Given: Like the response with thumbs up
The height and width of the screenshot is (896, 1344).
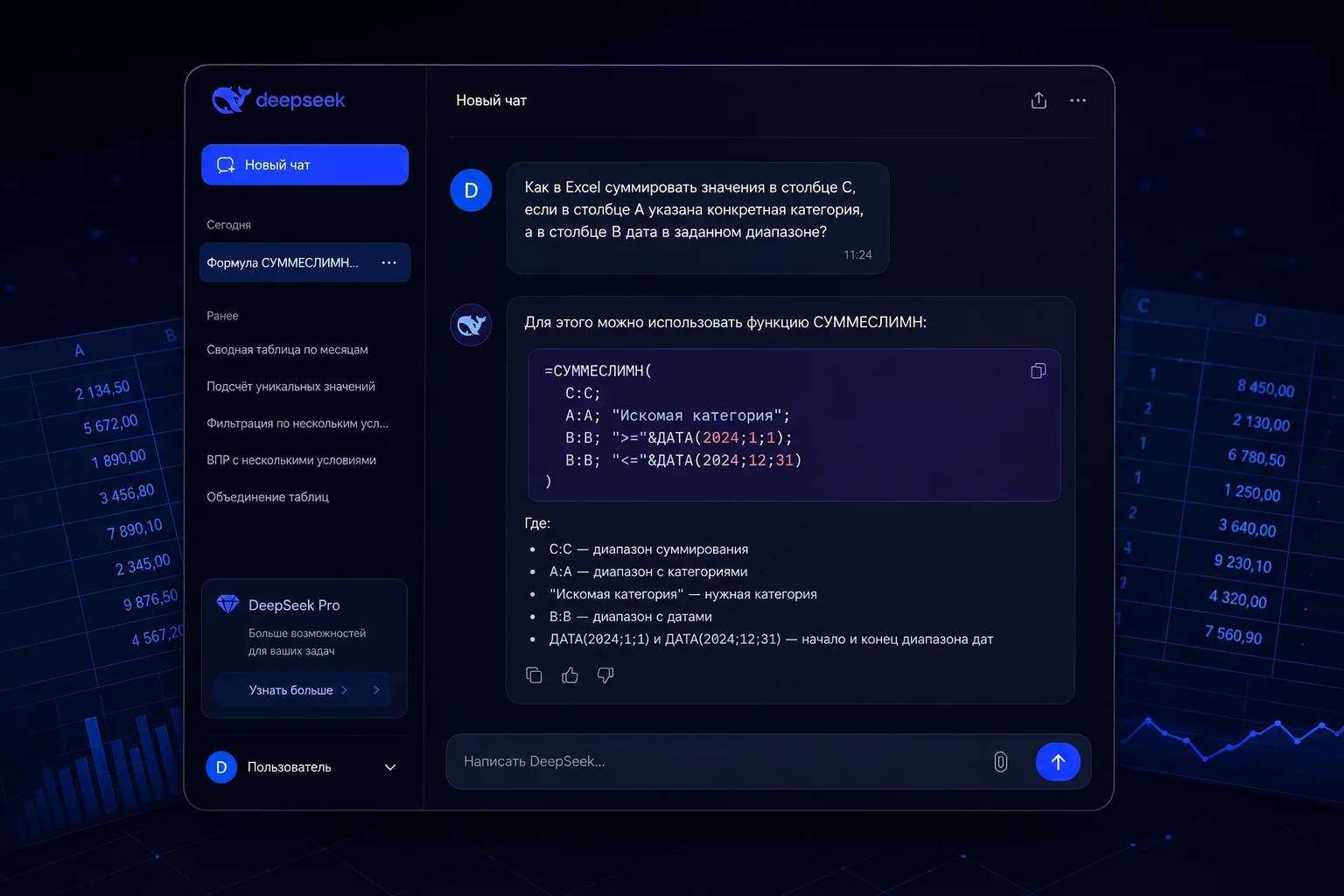Looking at the screenshot, I should tap(570, 675).
